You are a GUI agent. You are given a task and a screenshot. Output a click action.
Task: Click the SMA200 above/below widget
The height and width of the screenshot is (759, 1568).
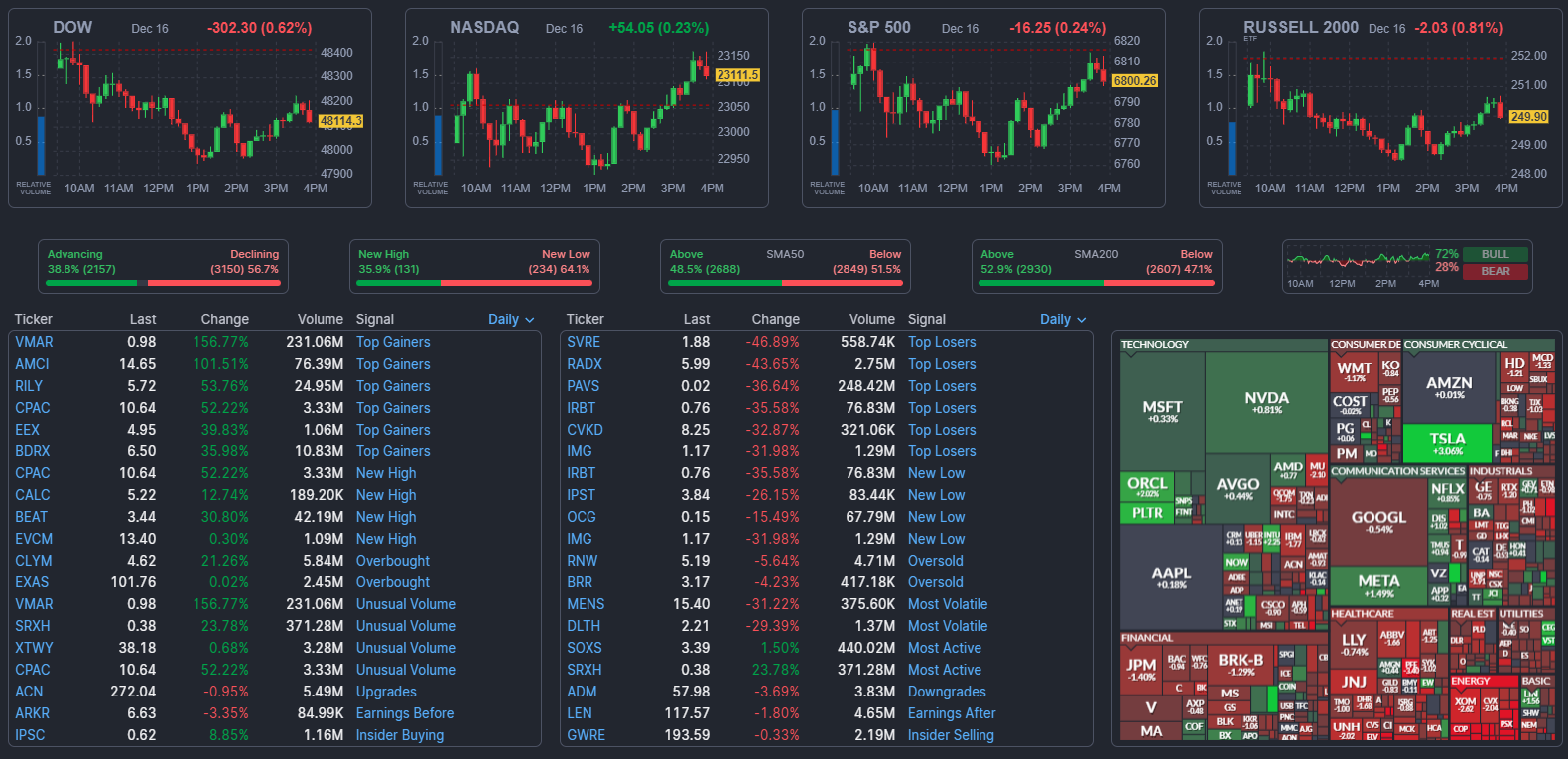[1097, 267]
